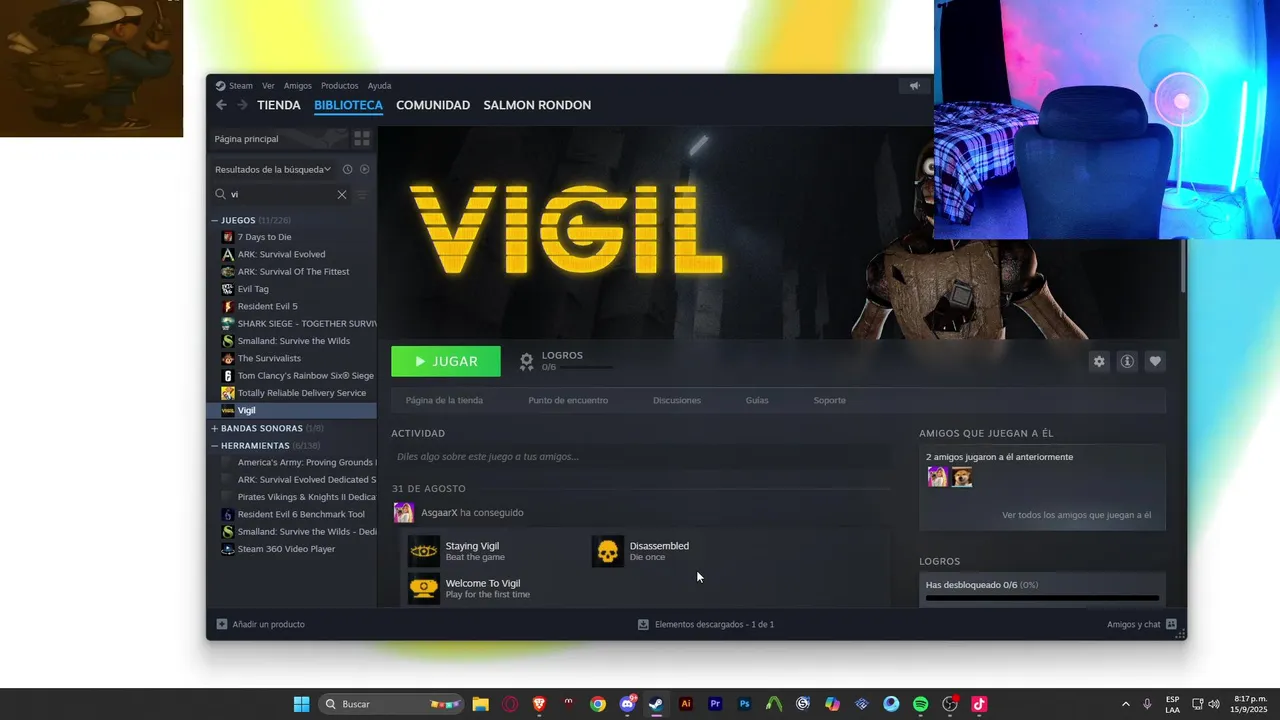
Task: Open Adobe Illustrator from the taskbar
Action: [686, 704]
